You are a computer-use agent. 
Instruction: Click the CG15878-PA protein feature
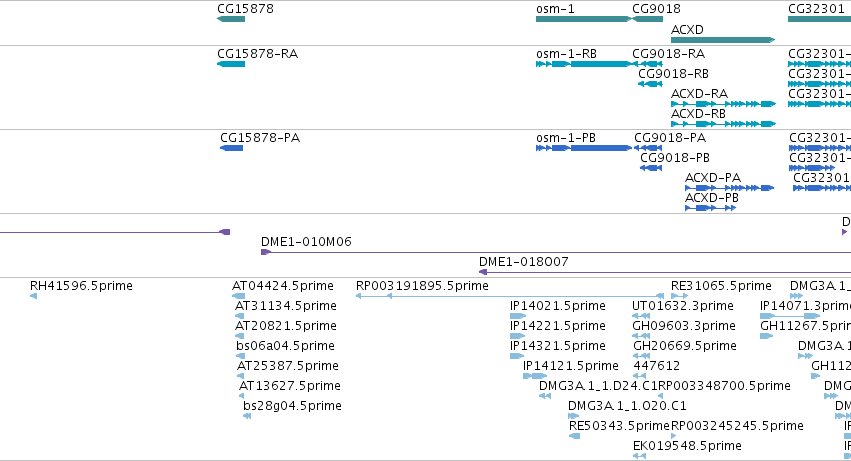[x=232, y=148]
